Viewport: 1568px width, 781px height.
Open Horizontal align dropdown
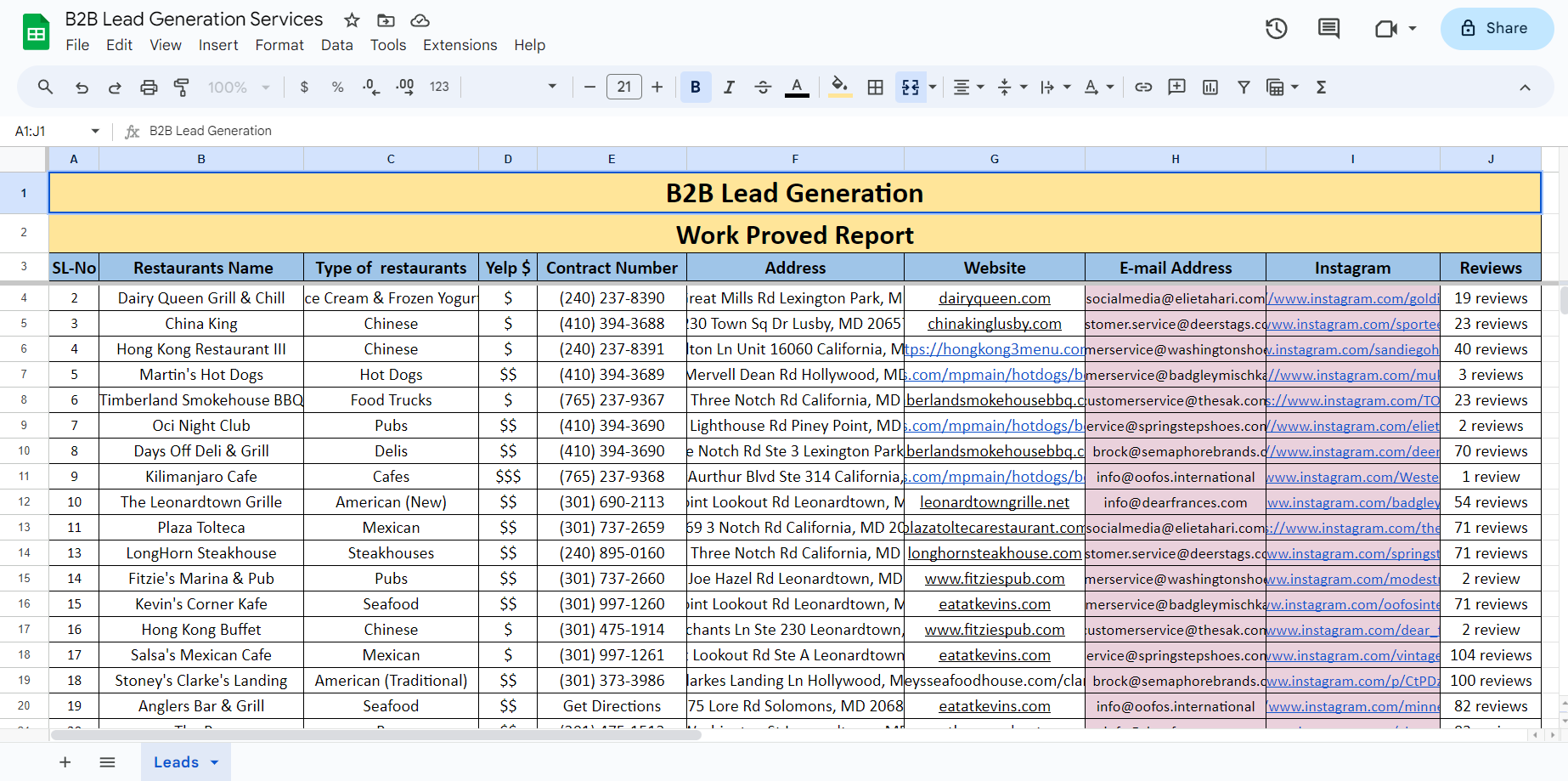pyautogui.click(x=967, y=87)
